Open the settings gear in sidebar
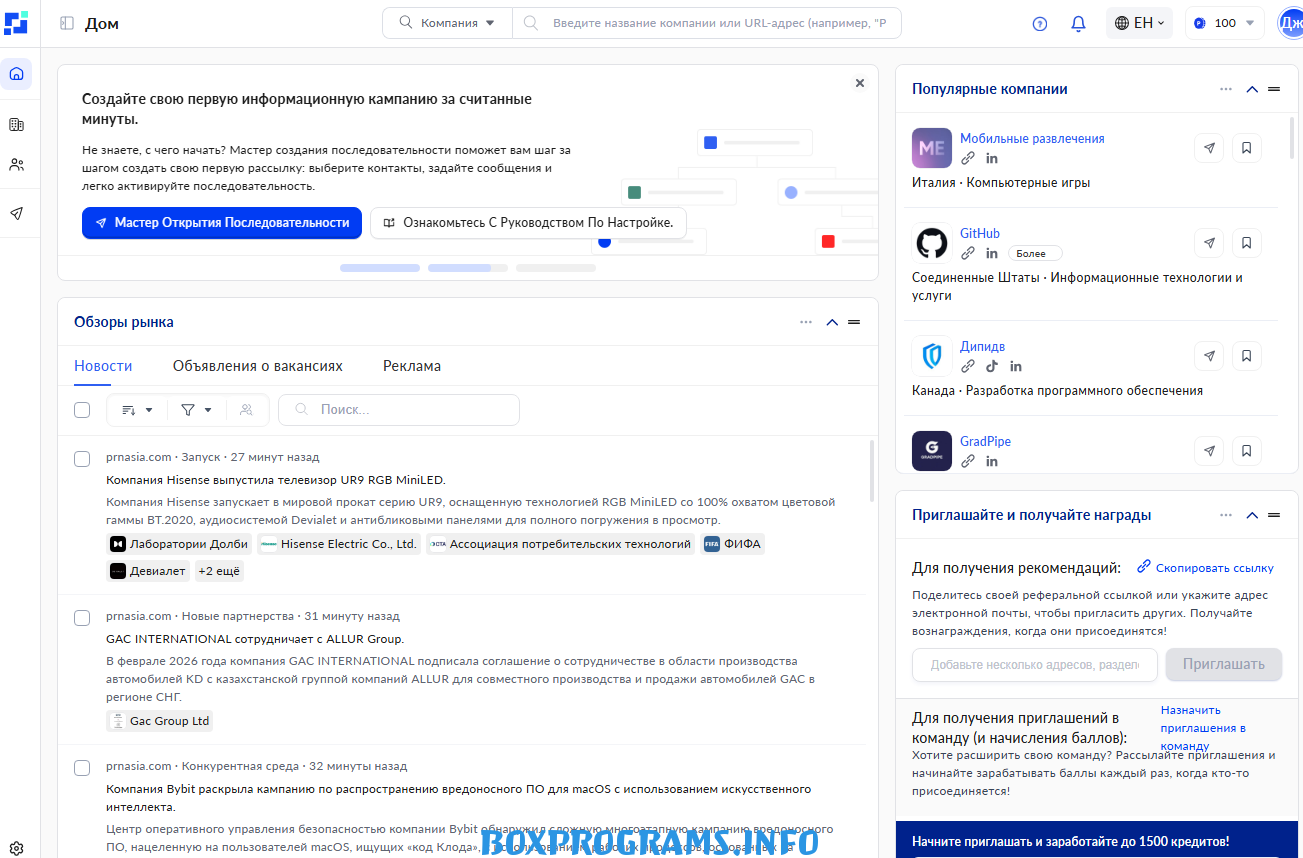The width and height of the screenshot is (1303, 858). [16, 848]
